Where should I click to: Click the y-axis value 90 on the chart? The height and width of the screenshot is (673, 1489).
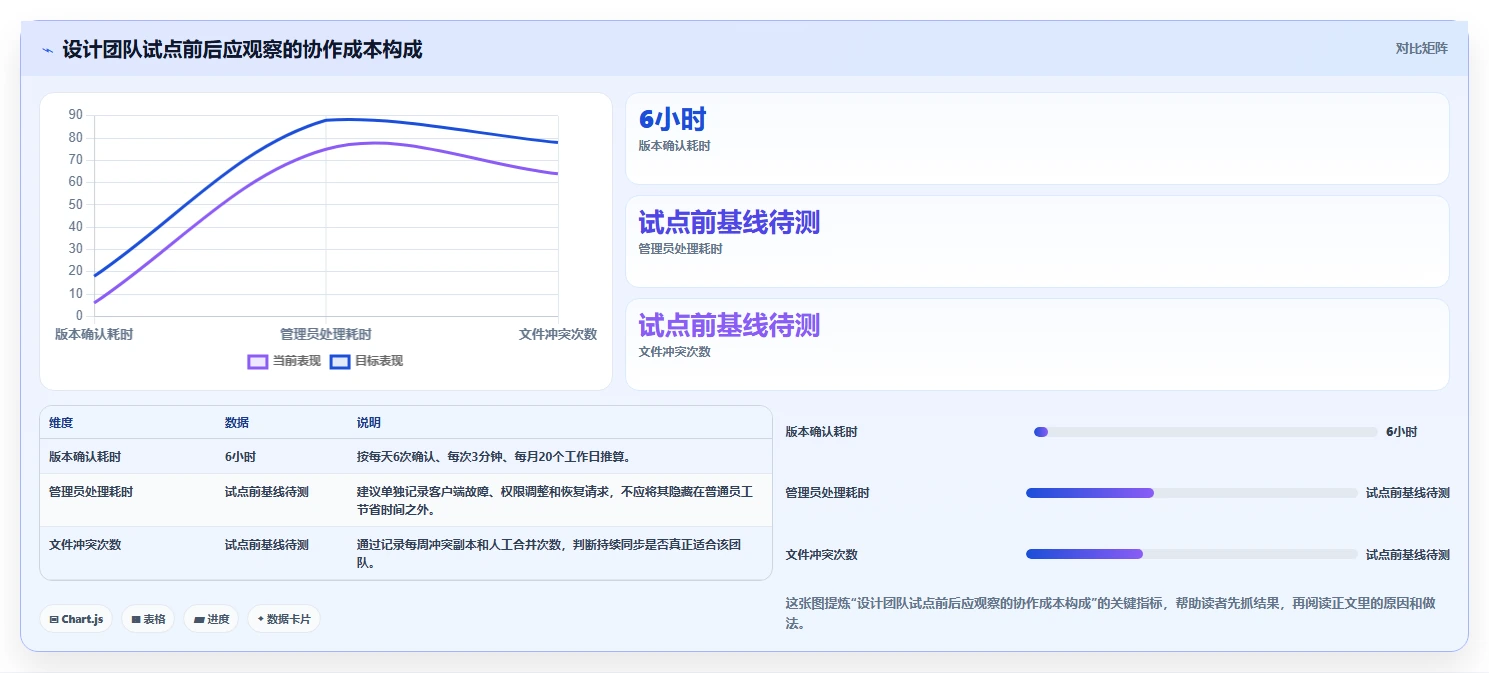76,115
